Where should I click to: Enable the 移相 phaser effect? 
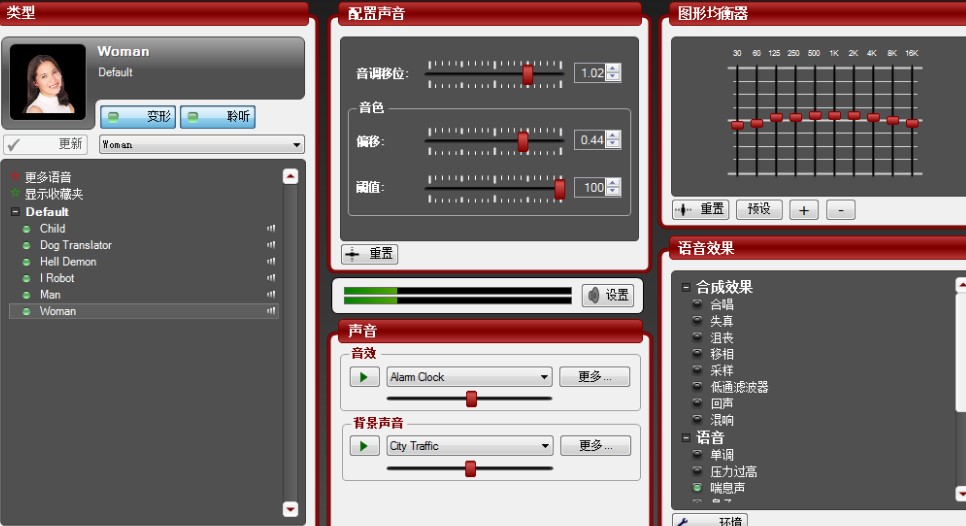697,354
